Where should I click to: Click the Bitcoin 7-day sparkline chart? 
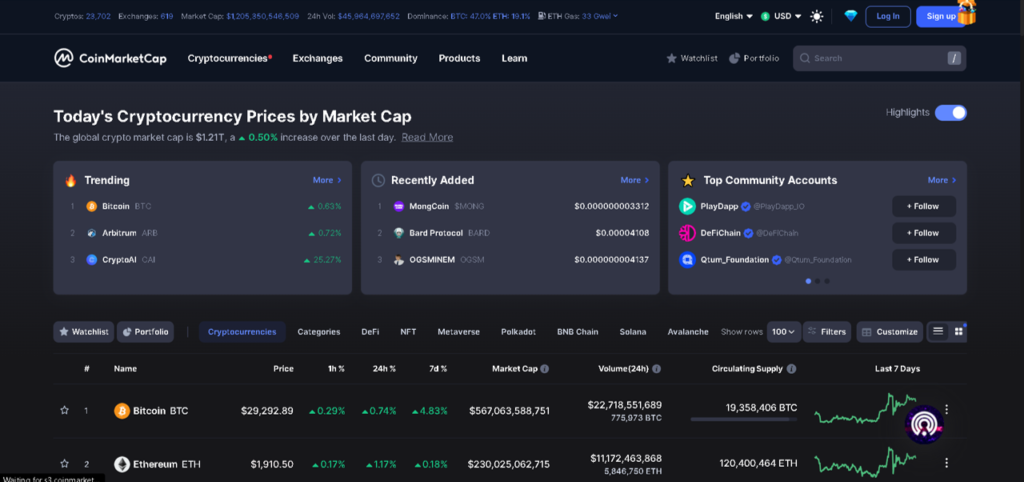coord(865,409)
